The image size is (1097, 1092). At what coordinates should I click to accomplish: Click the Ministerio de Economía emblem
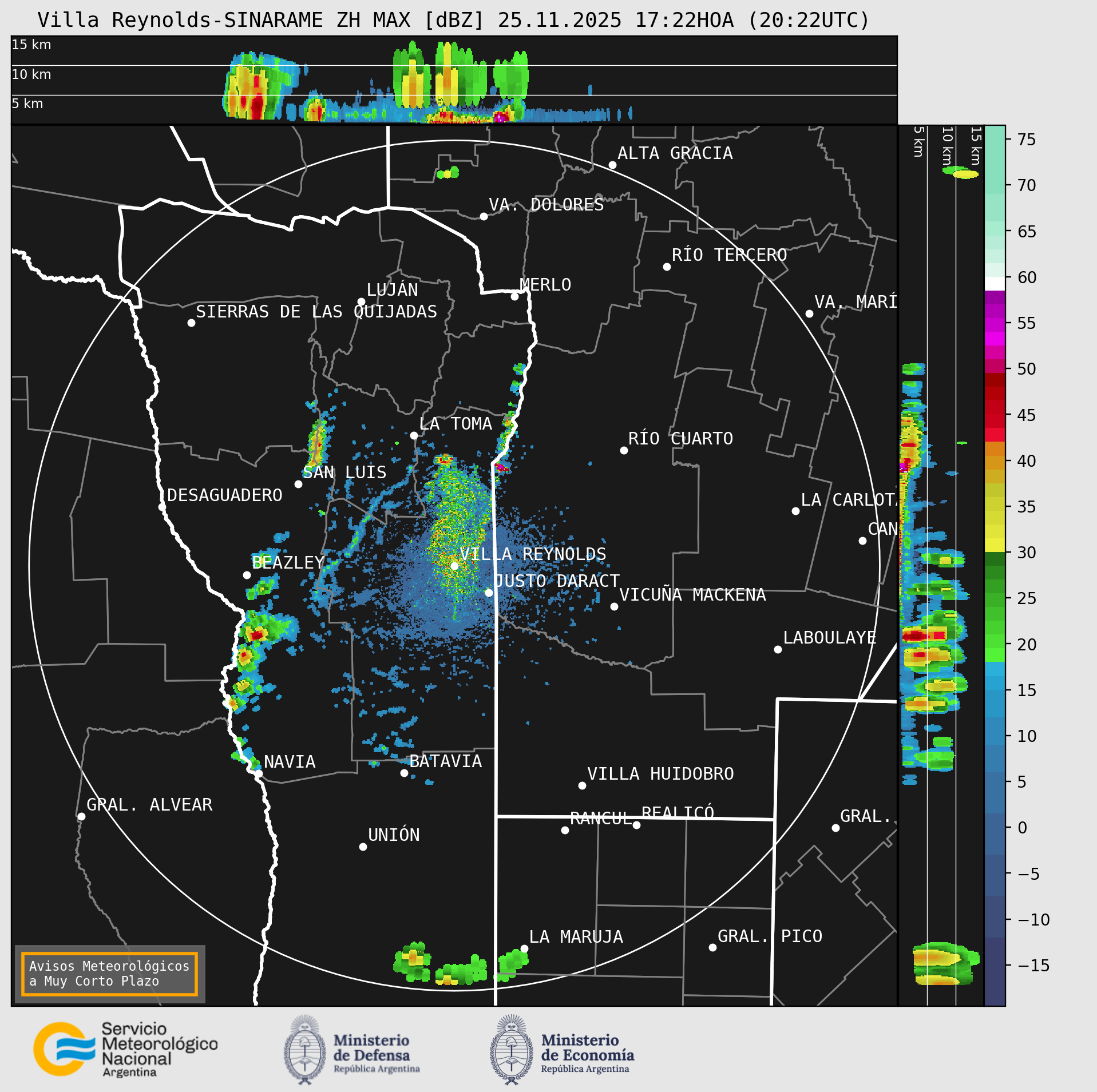pos(512,1050)
